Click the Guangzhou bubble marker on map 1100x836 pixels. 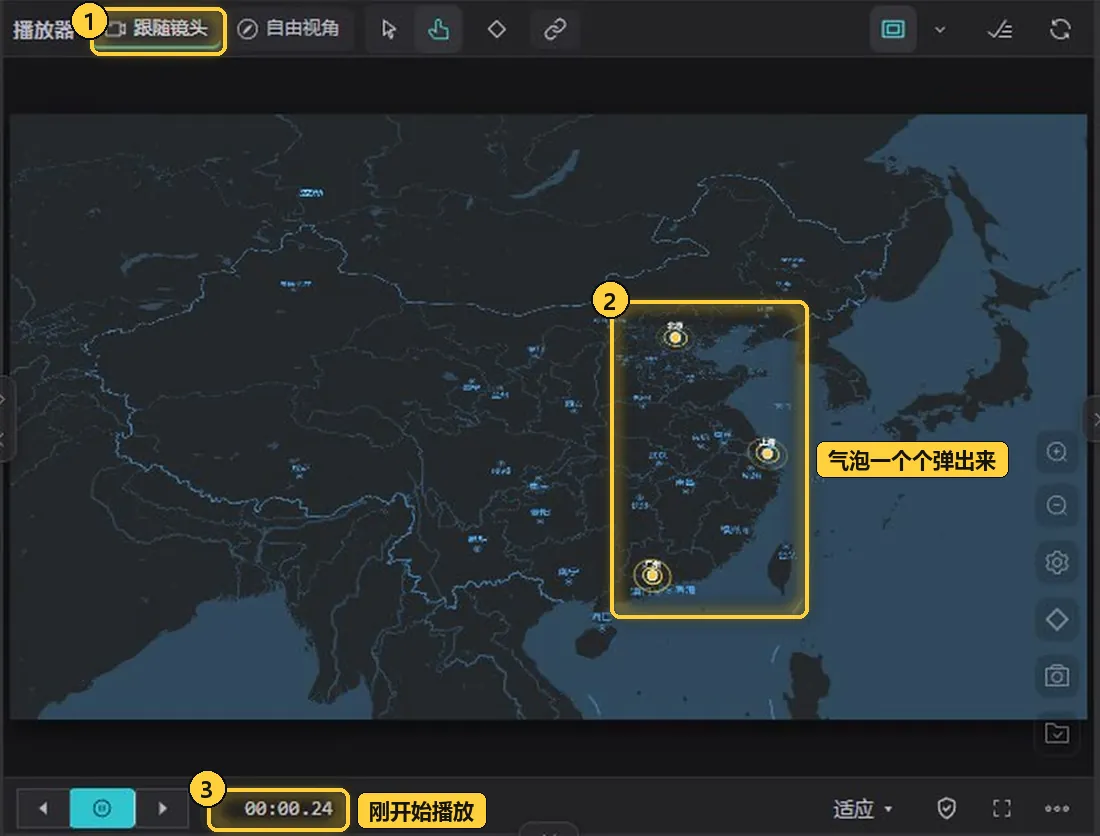point(652,575)
